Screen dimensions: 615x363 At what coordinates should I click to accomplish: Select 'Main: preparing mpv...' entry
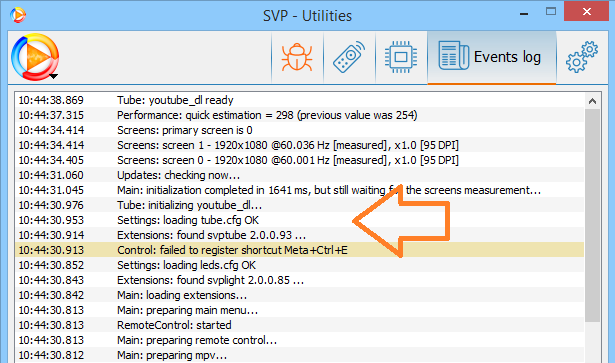(300, 355)
